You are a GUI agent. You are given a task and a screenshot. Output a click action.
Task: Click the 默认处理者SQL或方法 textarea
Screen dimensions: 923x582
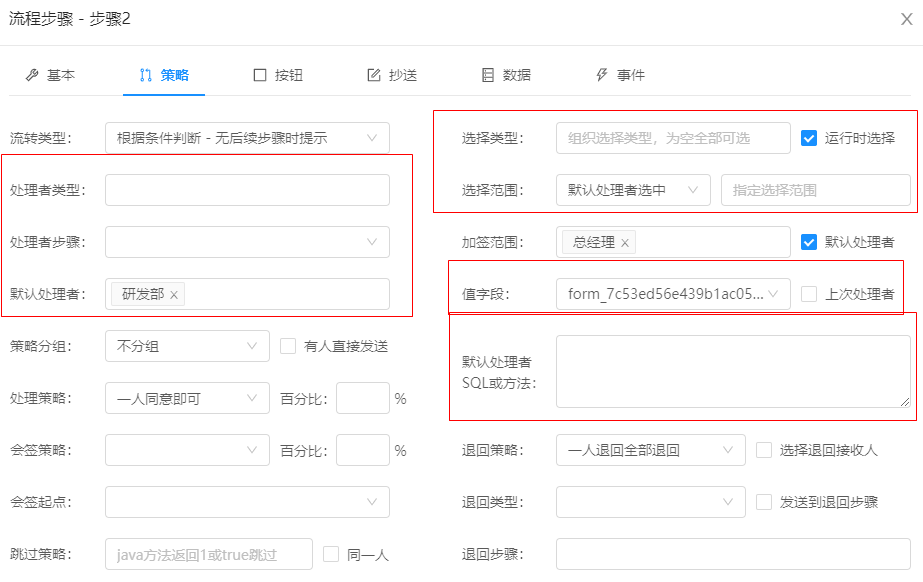click(733, 372)
